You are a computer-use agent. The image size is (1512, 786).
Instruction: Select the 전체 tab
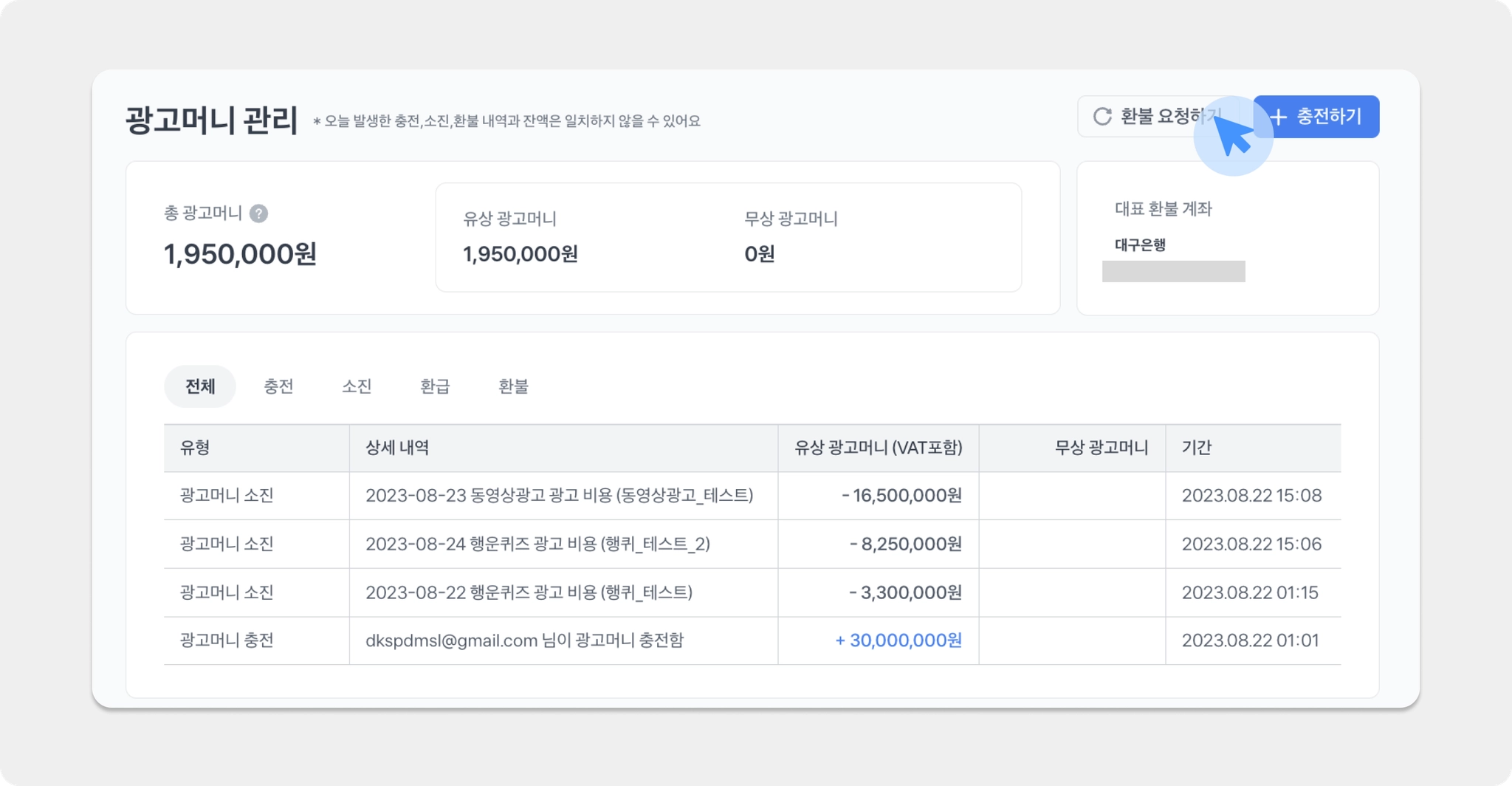point(200,386)
